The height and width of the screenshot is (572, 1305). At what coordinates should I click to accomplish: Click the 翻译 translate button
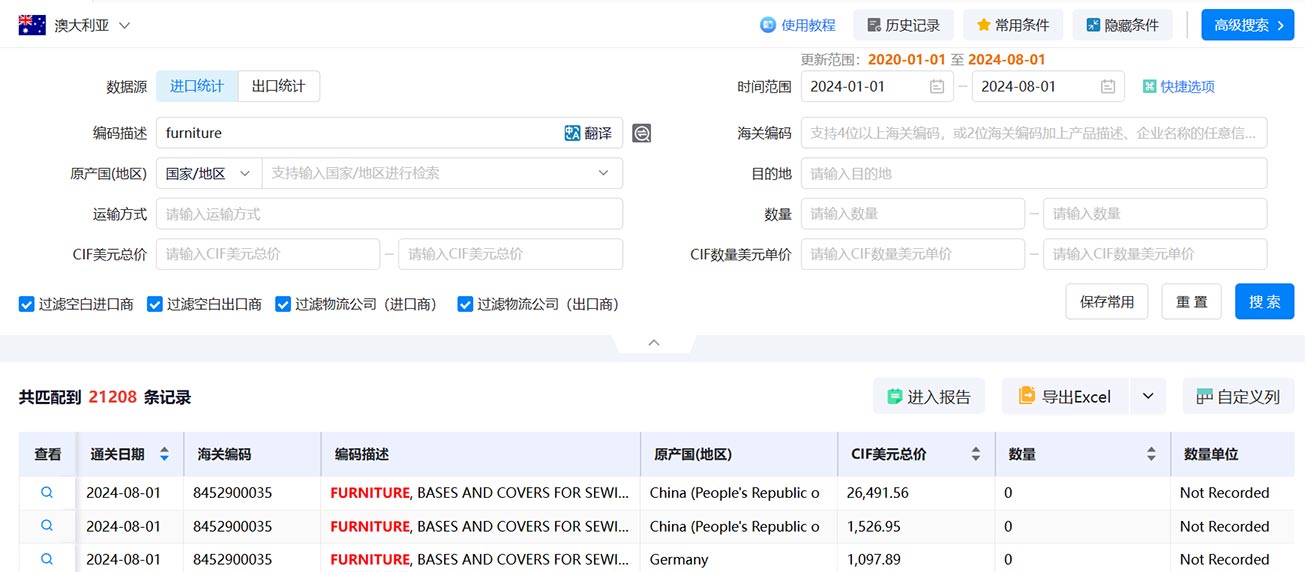tap(588, 133)
